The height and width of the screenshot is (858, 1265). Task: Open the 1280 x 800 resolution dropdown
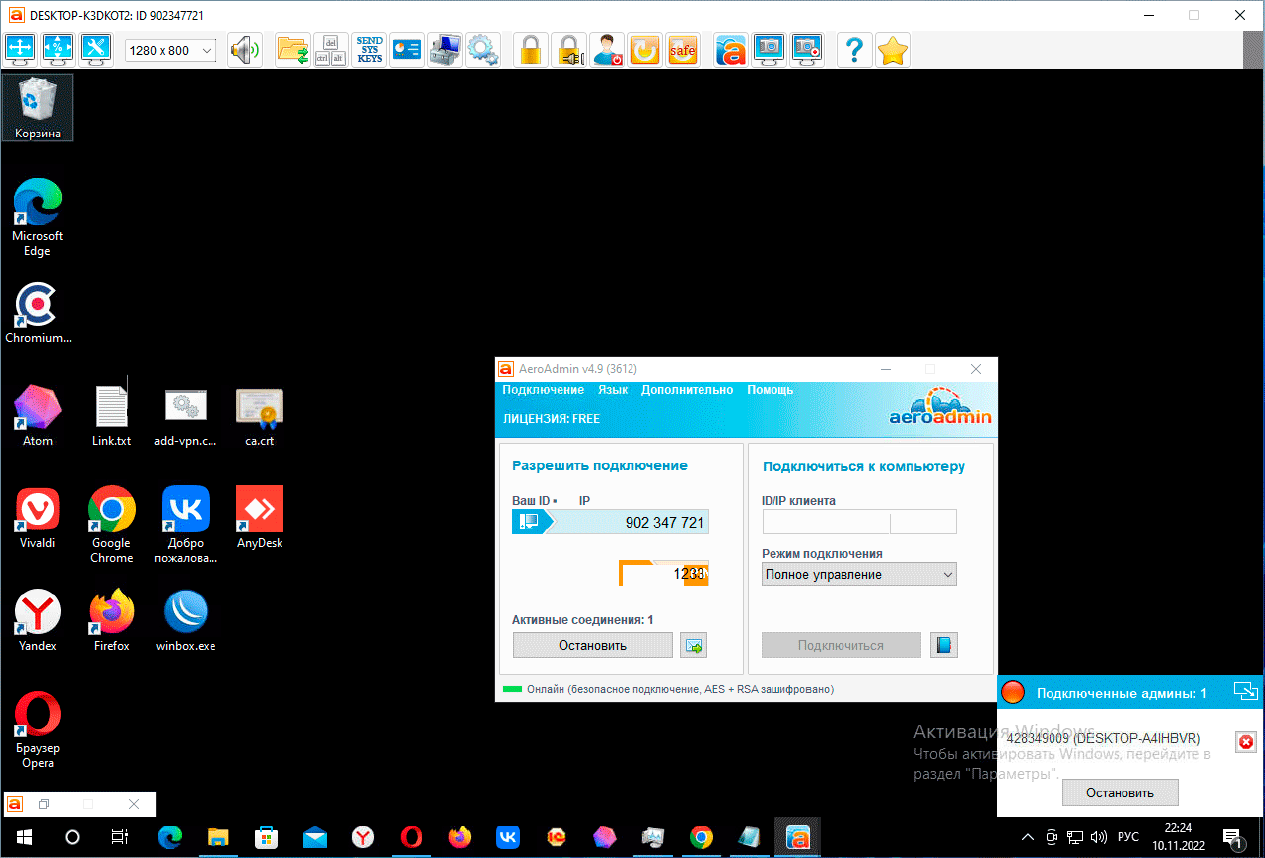(171, 50)
